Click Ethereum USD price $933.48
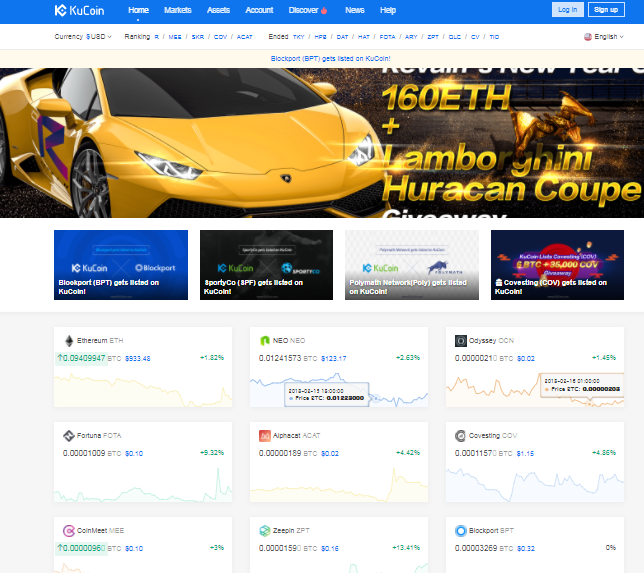 pos(138,359)
